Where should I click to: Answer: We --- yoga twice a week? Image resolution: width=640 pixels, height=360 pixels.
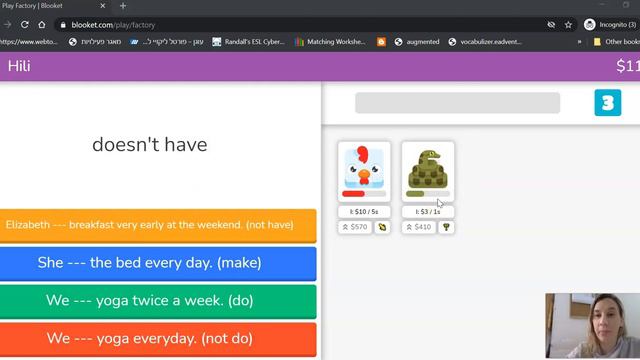(x=158, y=301)
